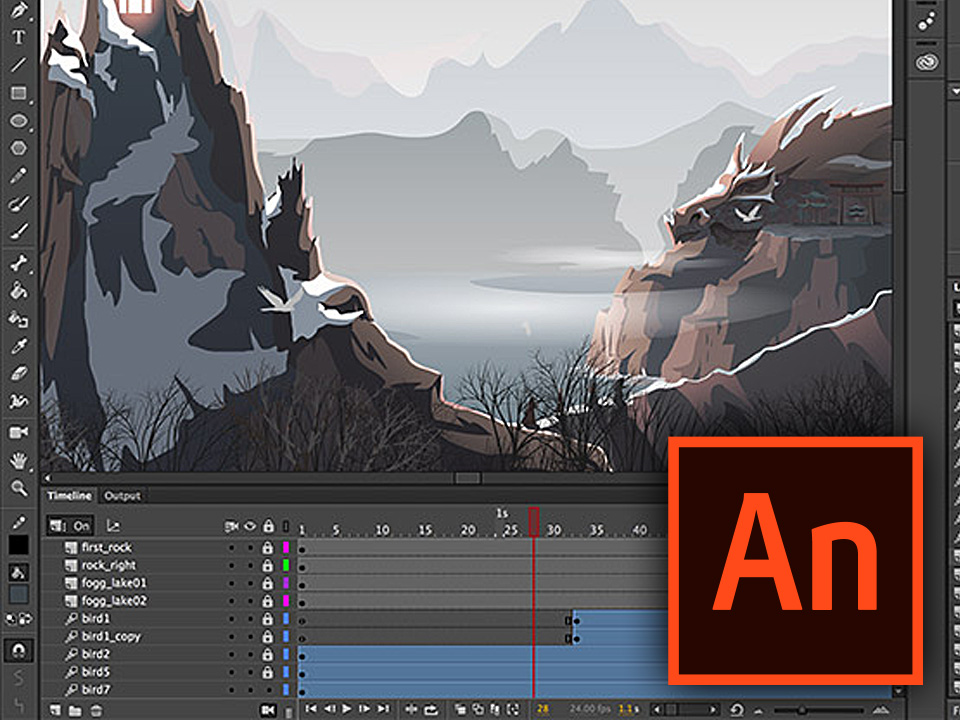Go to first frame

tap(311, 709)
